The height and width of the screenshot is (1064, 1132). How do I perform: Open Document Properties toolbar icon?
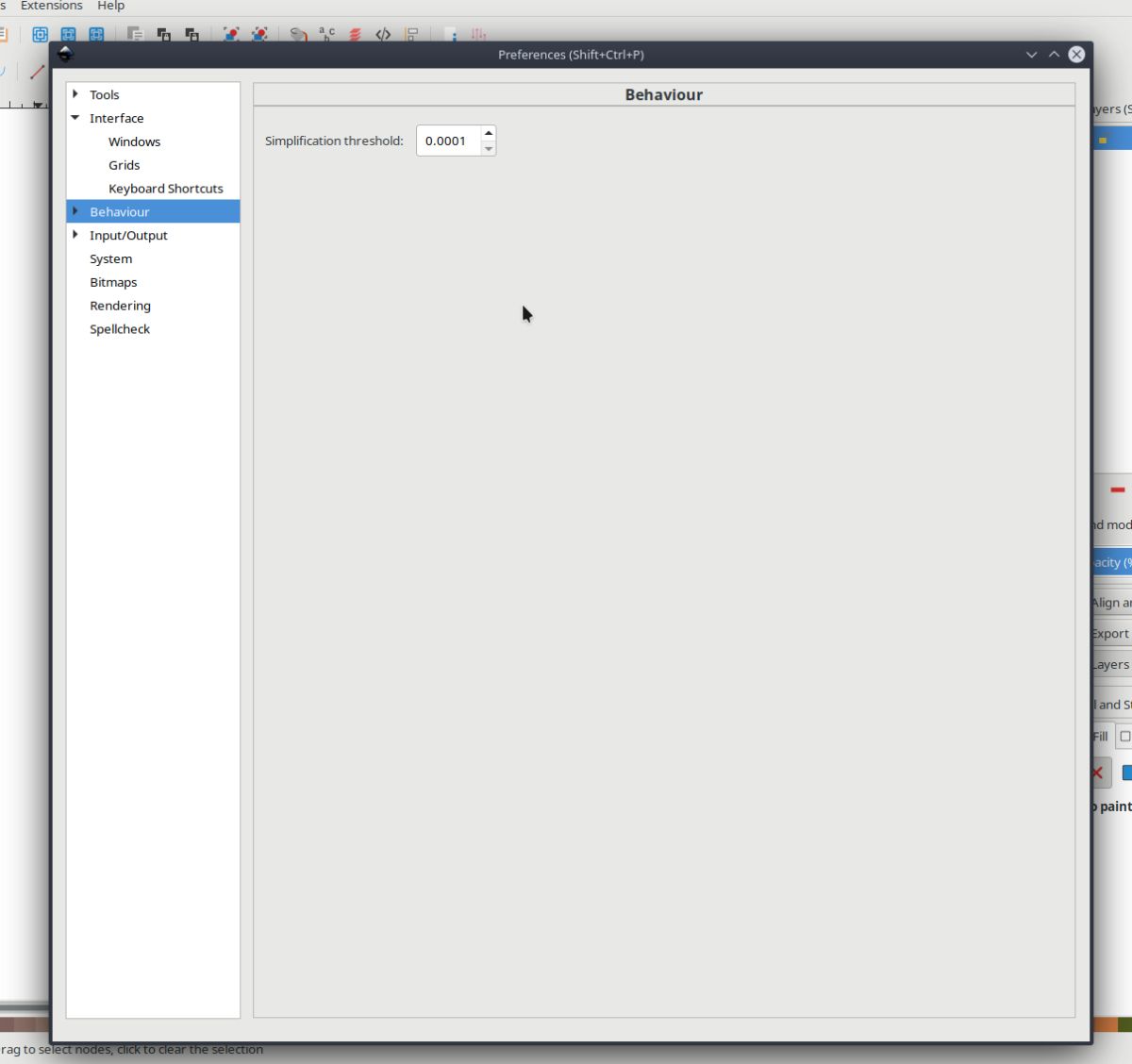[451, 34]
